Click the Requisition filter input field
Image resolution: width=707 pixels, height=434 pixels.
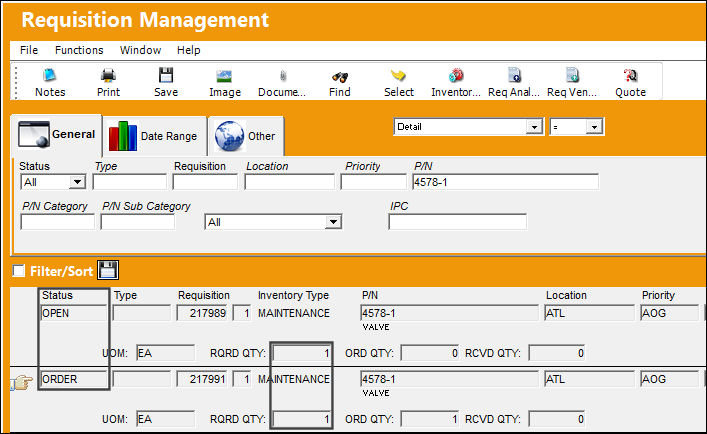[205, 182]
